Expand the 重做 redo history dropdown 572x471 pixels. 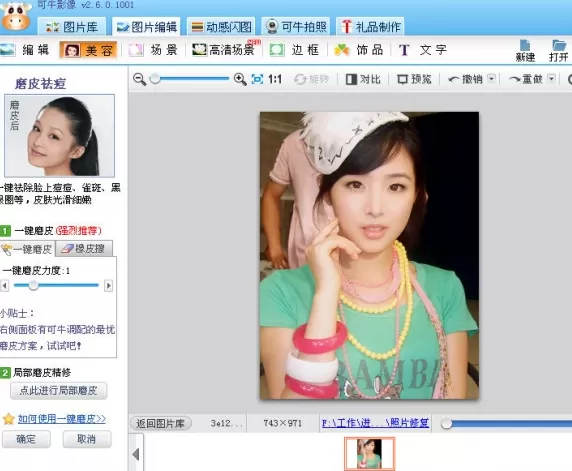[552, 79]
